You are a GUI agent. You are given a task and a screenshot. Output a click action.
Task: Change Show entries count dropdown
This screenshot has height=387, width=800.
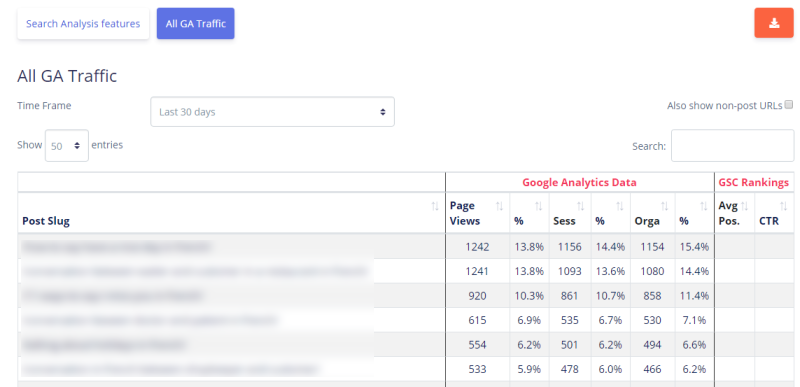pyautogui.click(x=67, y=146)
